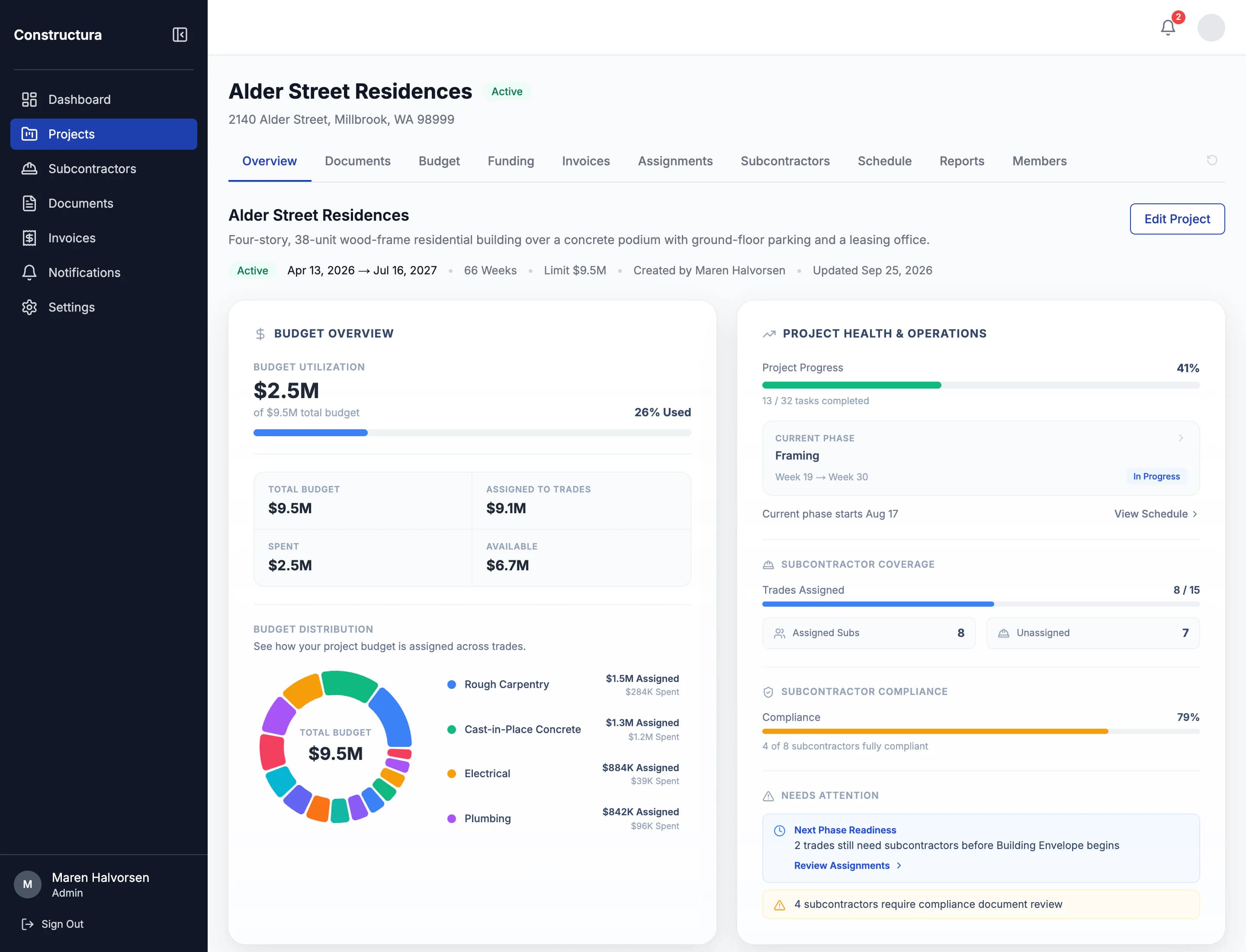
Task: Click the clock icon in Next Phase Readiness
Action: [x=780, y=831]
